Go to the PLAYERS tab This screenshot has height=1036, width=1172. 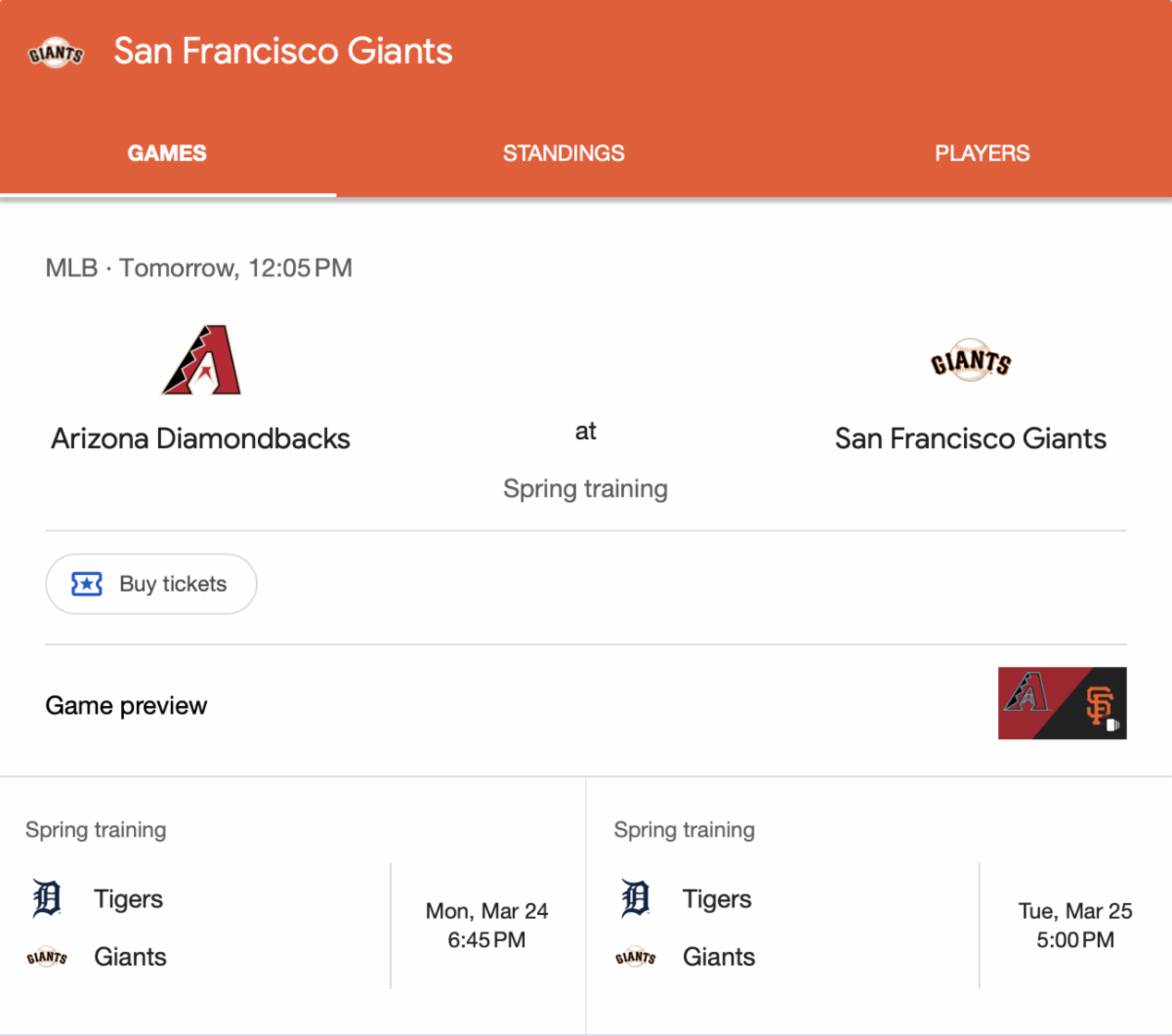(x=982, y=153)
